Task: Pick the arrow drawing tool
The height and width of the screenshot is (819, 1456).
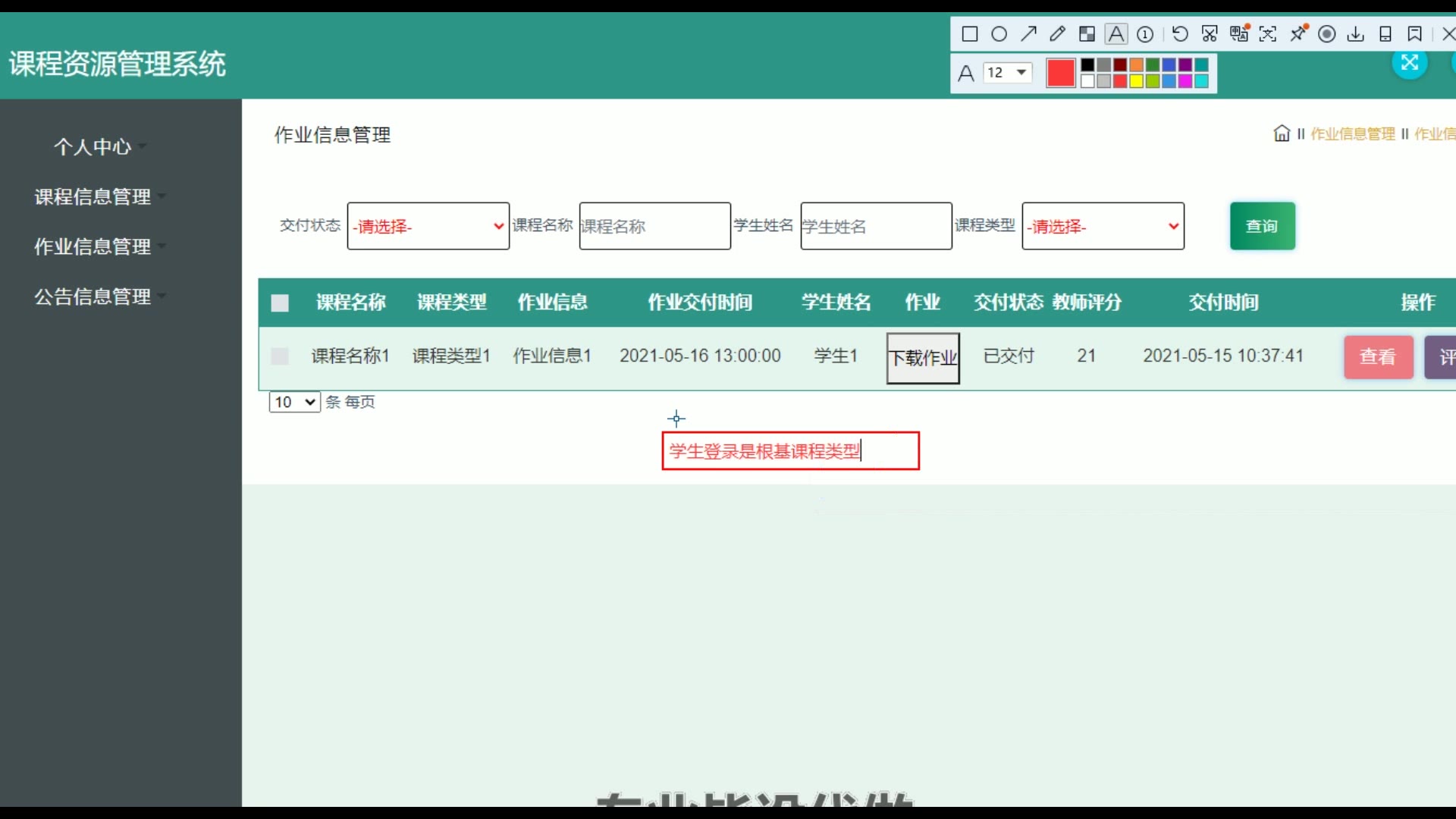Action: pos(1028,34)
